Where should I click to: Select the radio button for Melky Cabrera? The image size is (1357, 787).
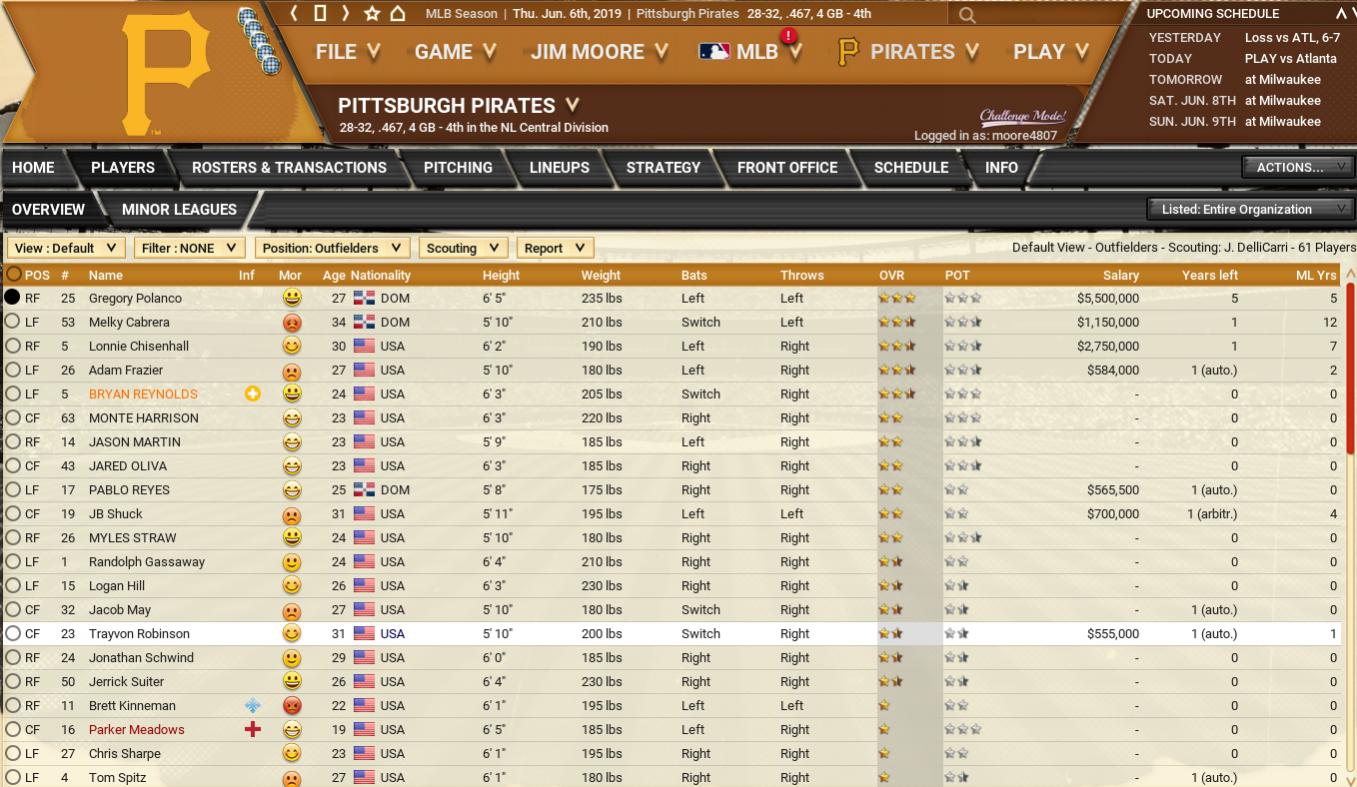[13, 322]
